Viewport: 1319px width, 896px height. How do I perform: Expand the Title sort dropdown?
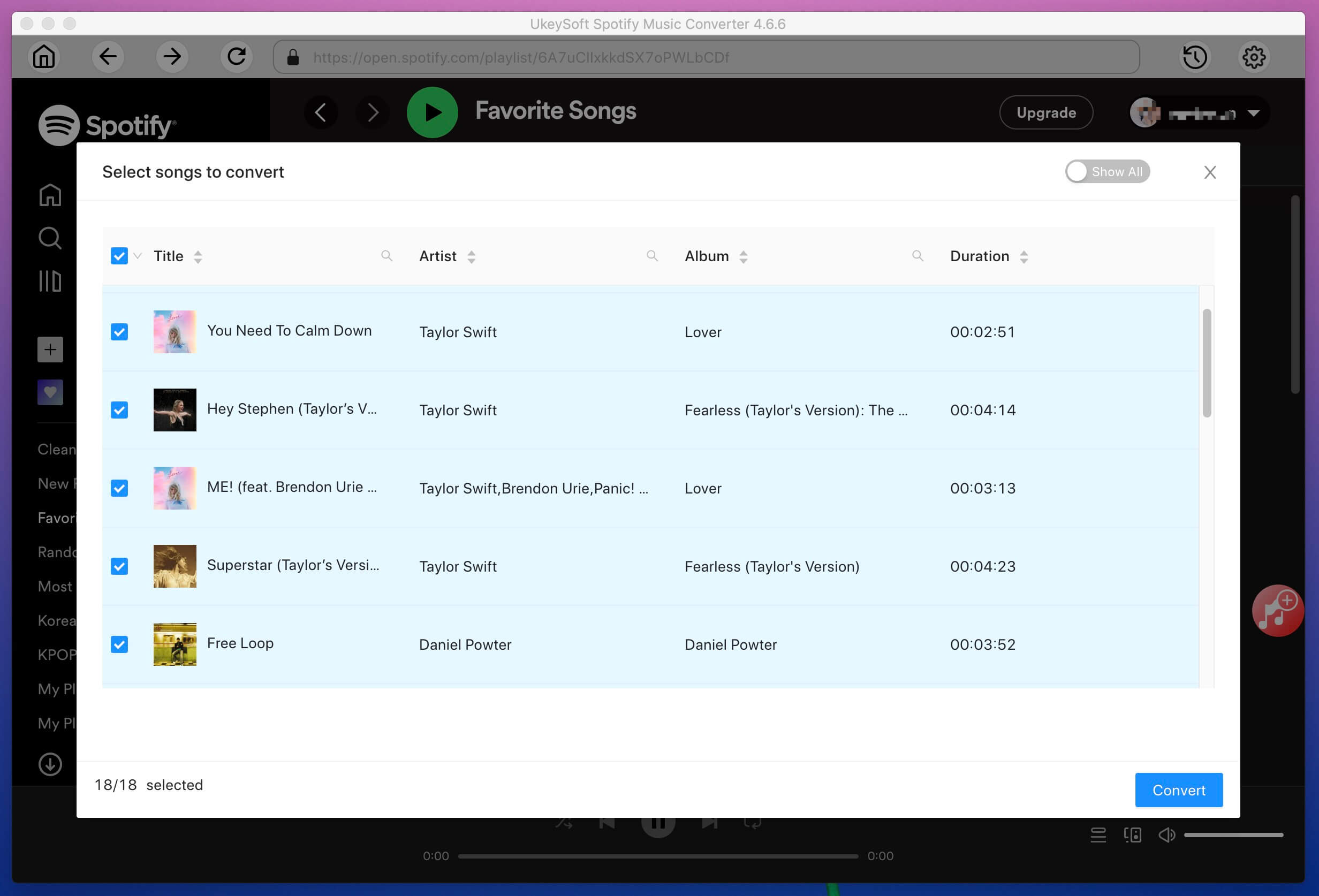(198, 256)
